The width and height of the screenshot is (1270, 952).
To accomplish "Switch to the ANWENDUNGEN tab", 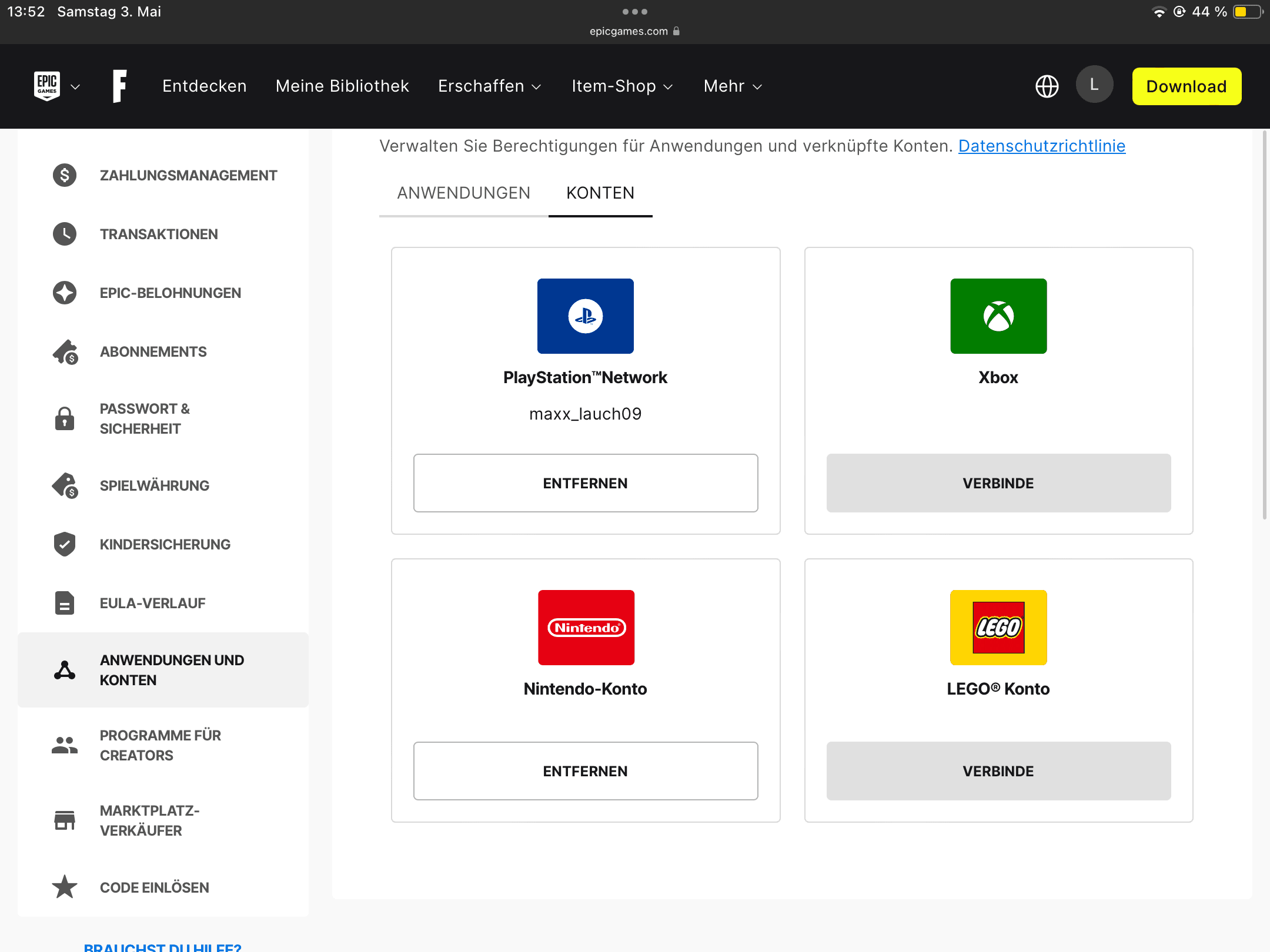I will 463,193.
